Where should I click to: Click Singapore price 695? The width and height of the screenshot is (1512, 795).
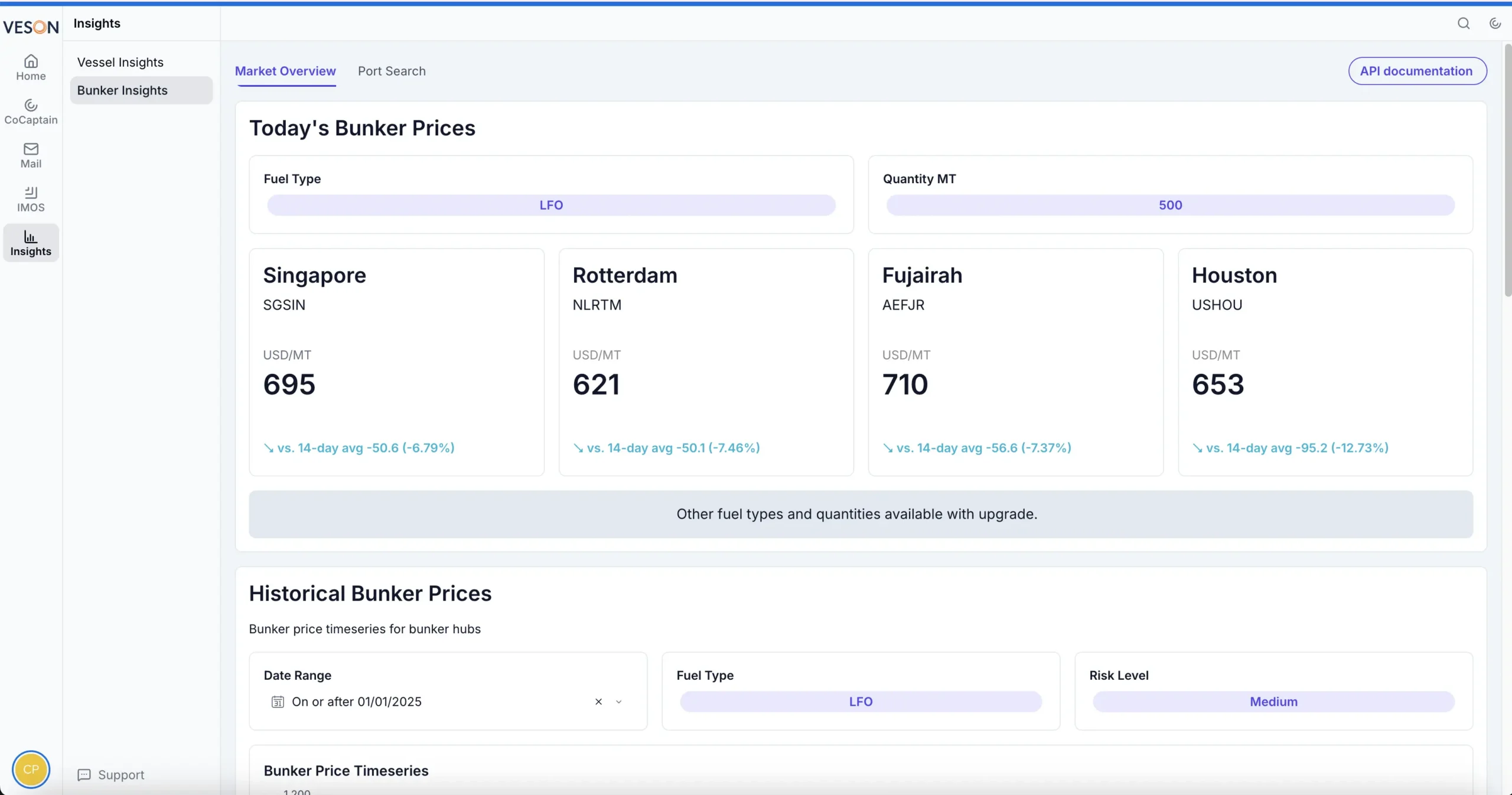tap(289, 385)
